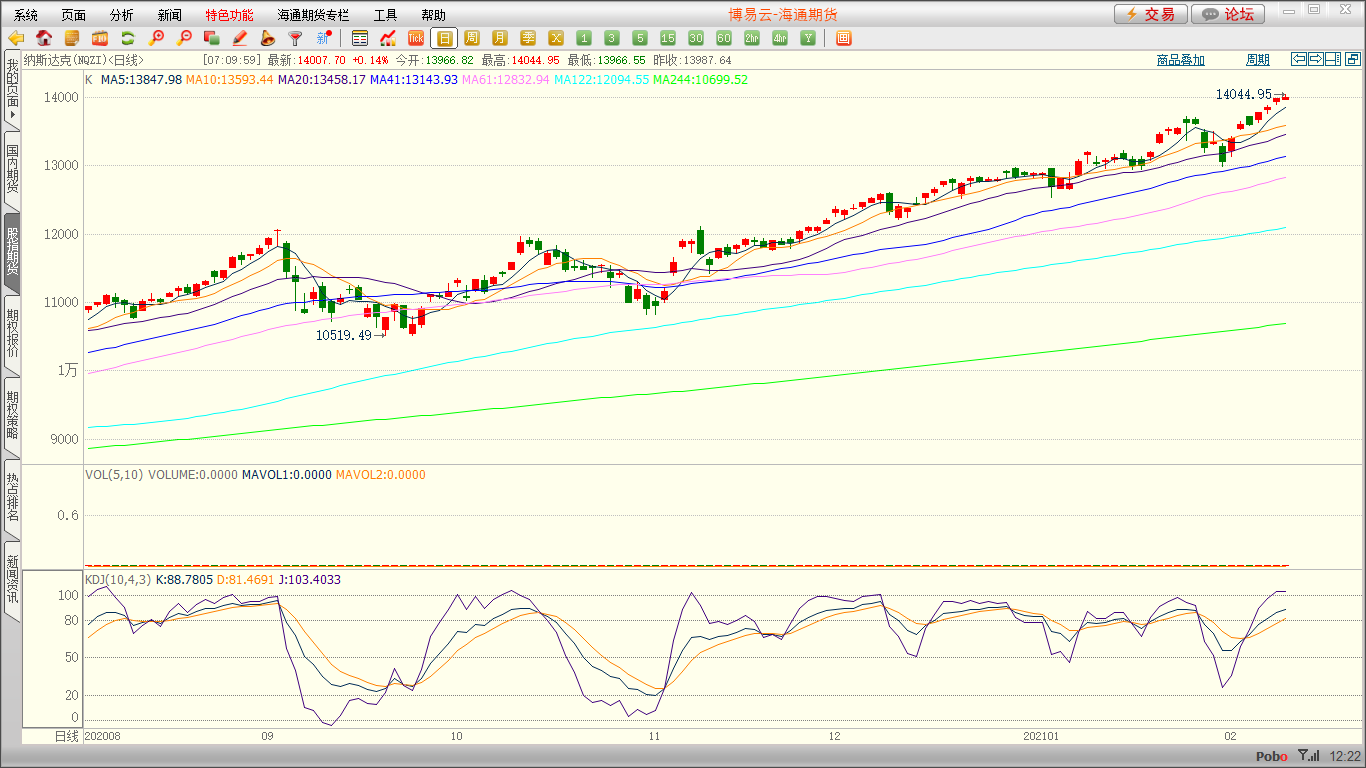The width and height of the screenshot is (1366, 768).
Task: Toggle the side panel layout icon
Action: [x=1333, y=59]
